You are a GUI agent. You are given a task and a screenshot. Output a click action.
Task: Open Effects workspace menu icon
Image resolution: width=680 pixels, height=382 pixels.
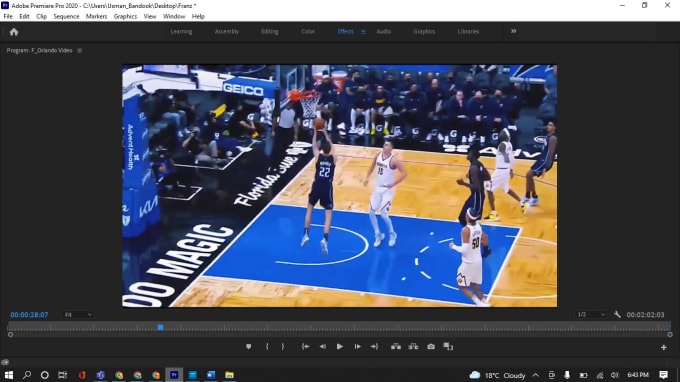pos(363,32)
